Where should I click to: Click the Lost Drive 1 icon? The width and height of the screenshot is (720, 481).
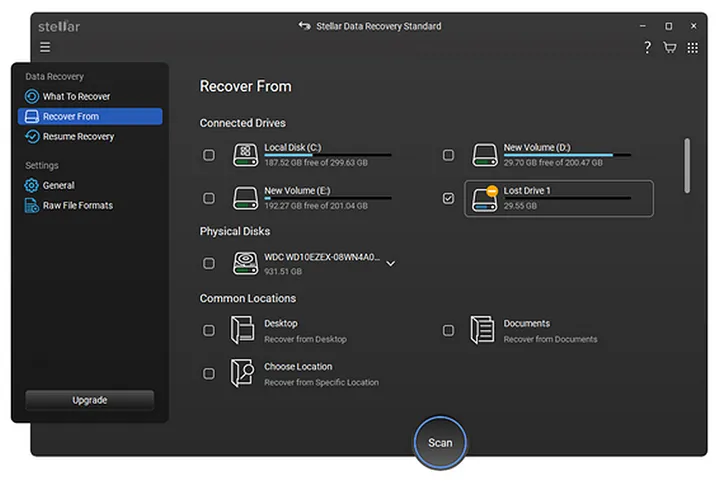[485, 197]
